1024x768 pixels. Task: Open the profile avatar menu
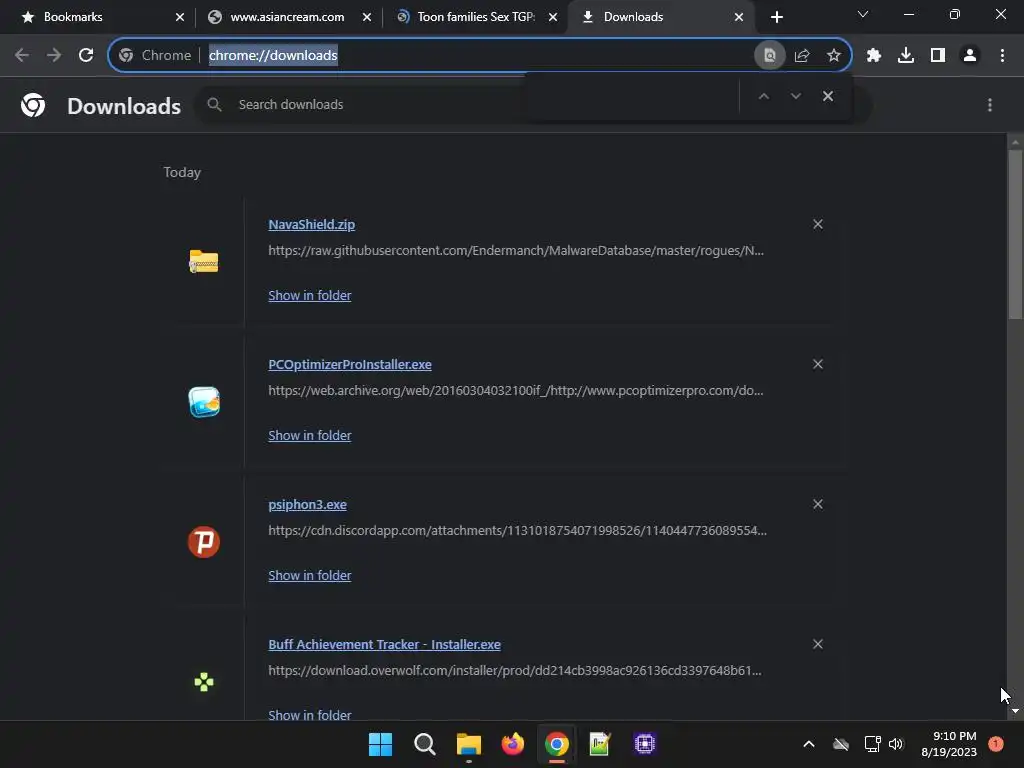pos(970,56)
